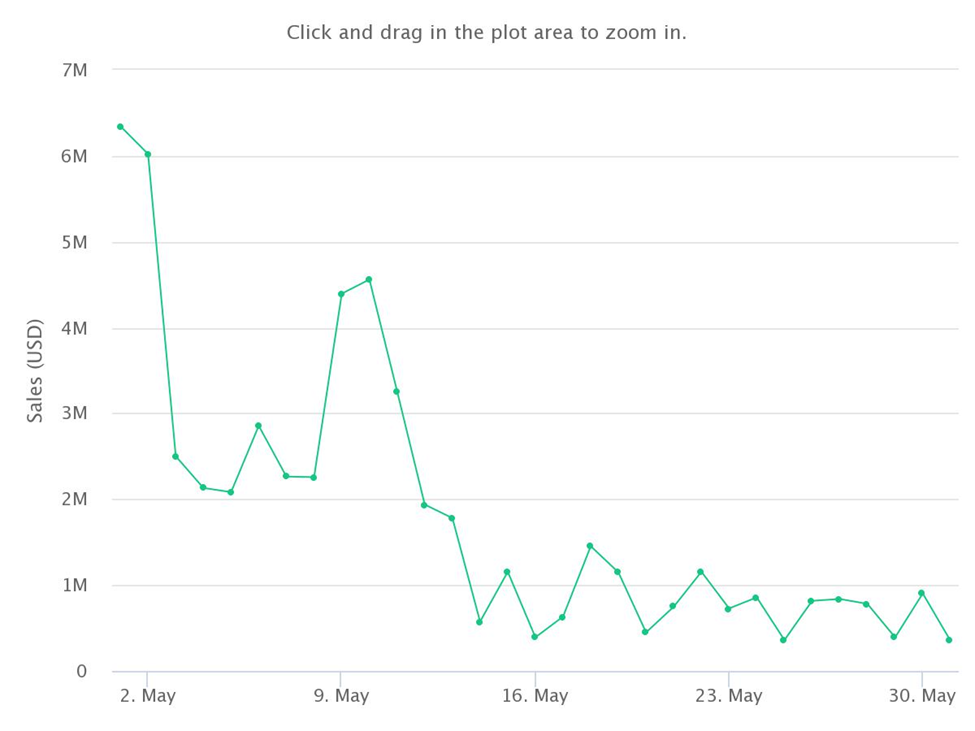975x731 pixels.
Task: Click the data point on 30 May
Action: tap(922, 593)
